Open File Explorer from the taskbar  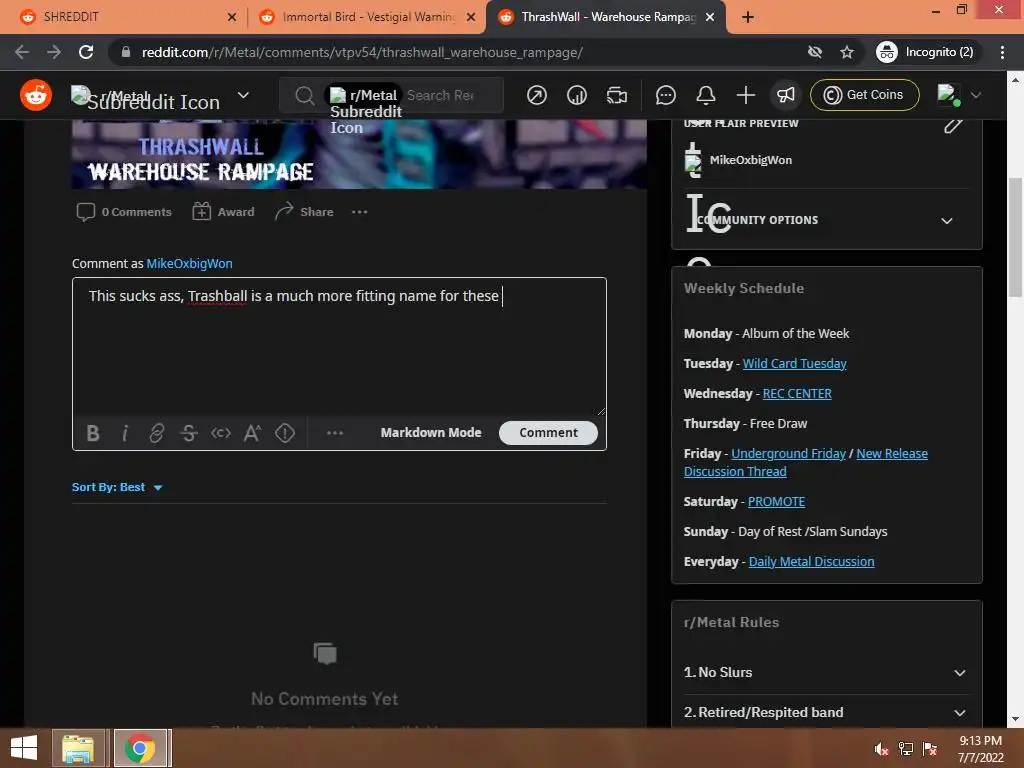click(78, 748)
